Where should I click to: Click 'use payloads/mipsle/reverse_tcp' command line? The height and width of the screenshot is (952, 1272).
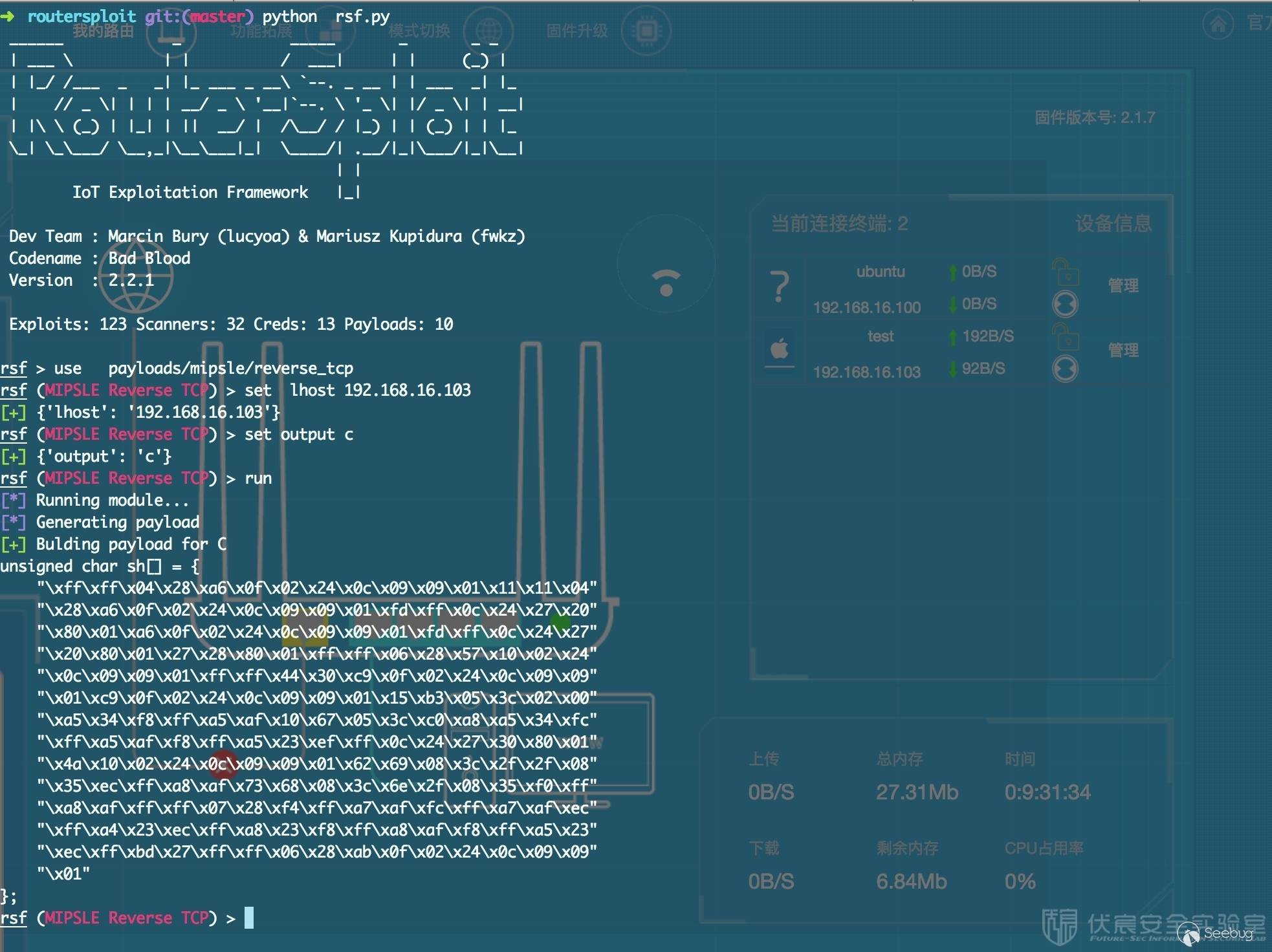pyautogui.click(x=177, y=368)
